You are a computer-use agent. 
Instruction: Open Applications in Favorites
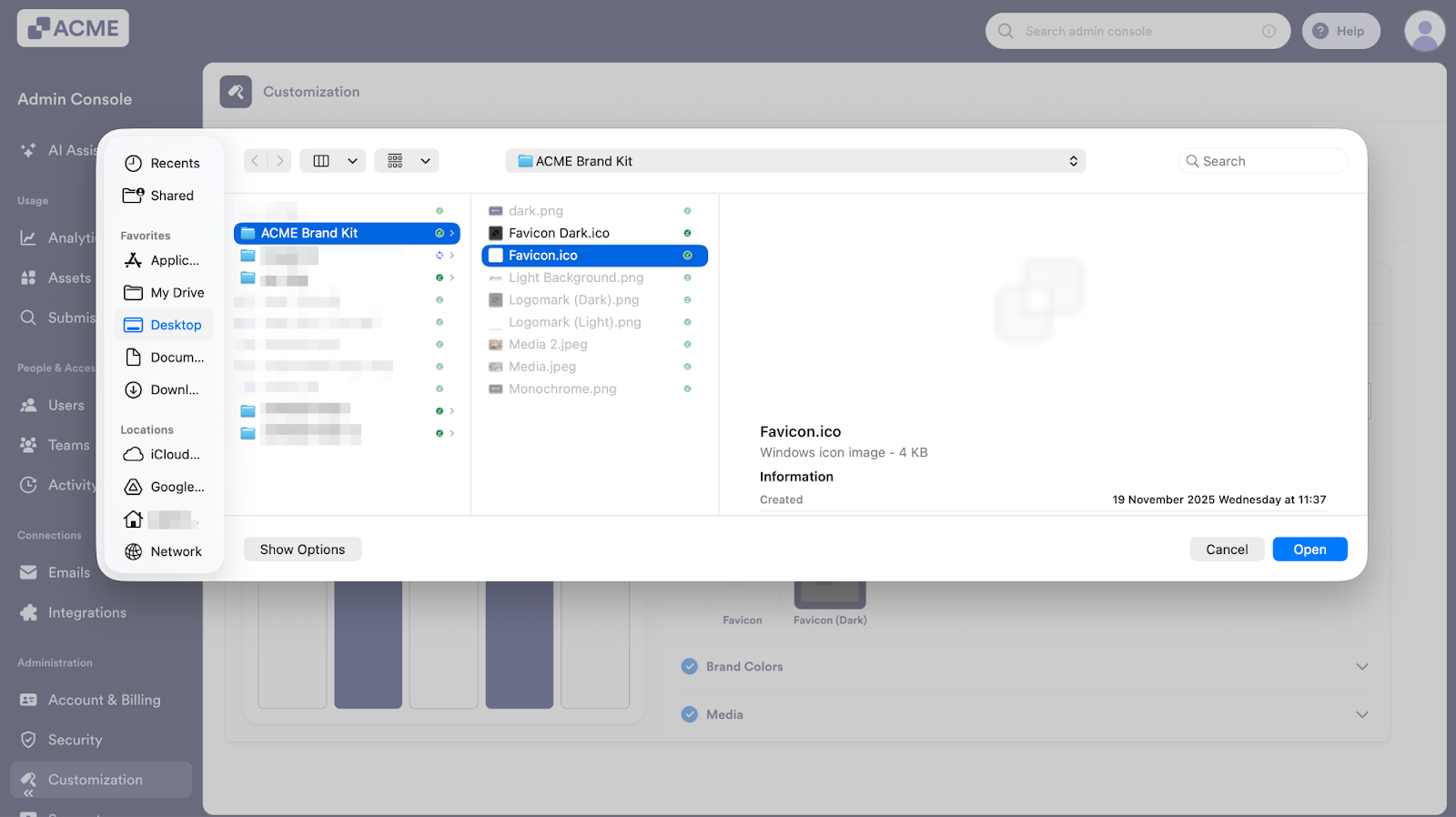pyautogui.click(x=163, y=260)
